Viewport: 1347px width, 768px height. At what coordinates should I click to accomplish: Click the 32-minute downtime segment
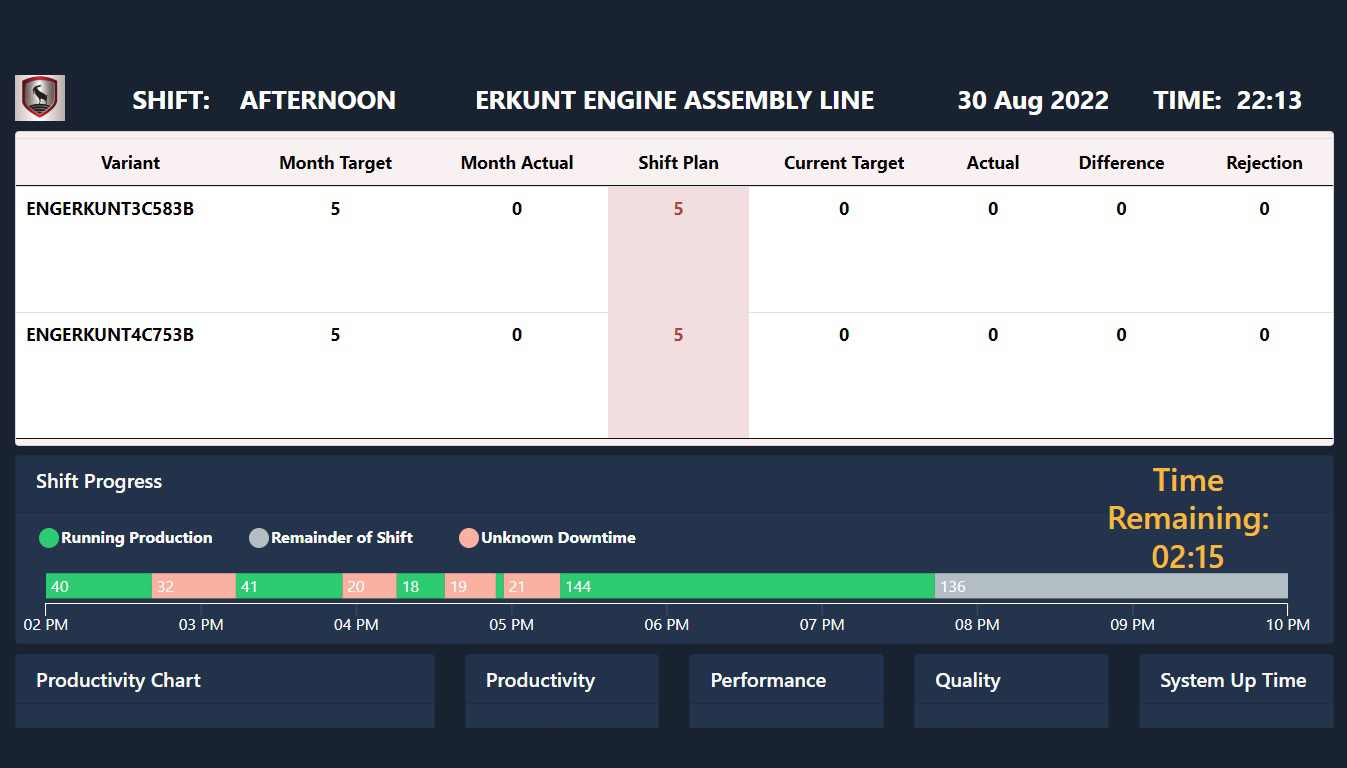[194, 586]
